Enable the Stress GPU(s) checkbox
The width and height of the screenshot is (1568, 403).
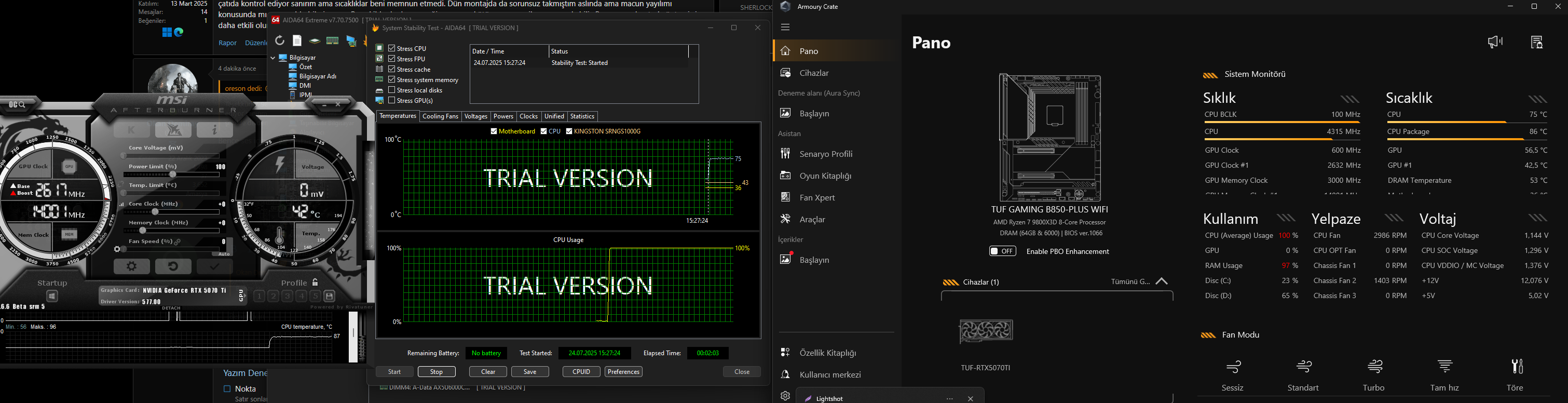(392, 100)
